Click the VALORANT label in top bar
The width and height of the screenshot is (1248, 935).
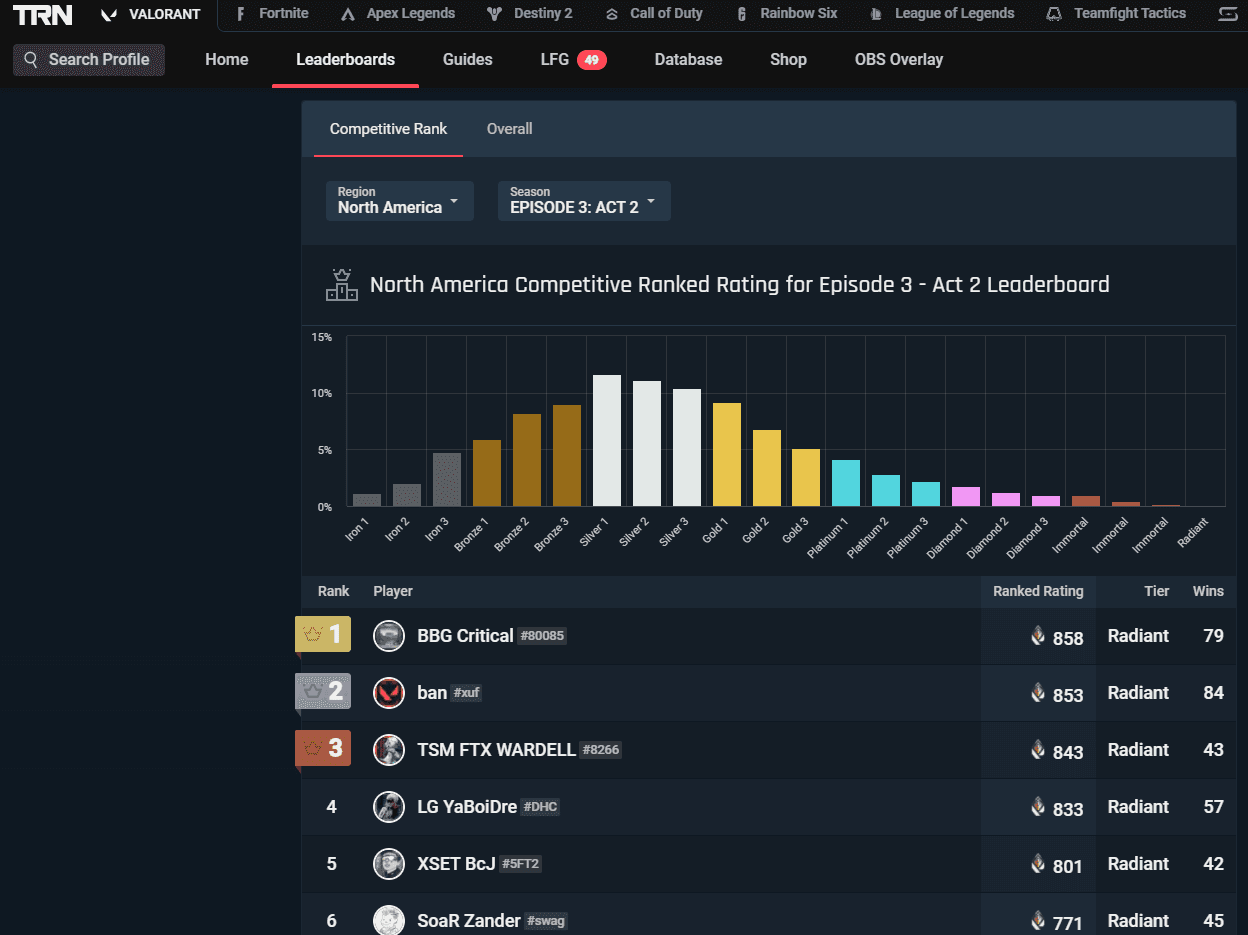[165, 14]
